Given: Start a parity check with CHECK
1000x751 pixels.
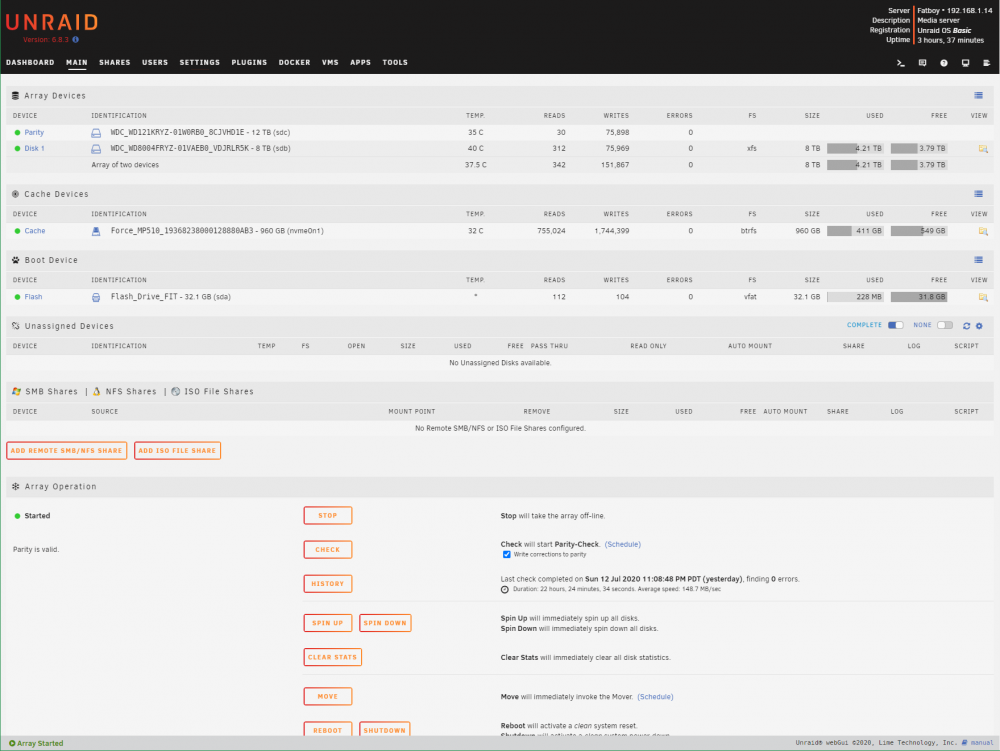Looking at the screenshot, I should [x=328, y=550].
